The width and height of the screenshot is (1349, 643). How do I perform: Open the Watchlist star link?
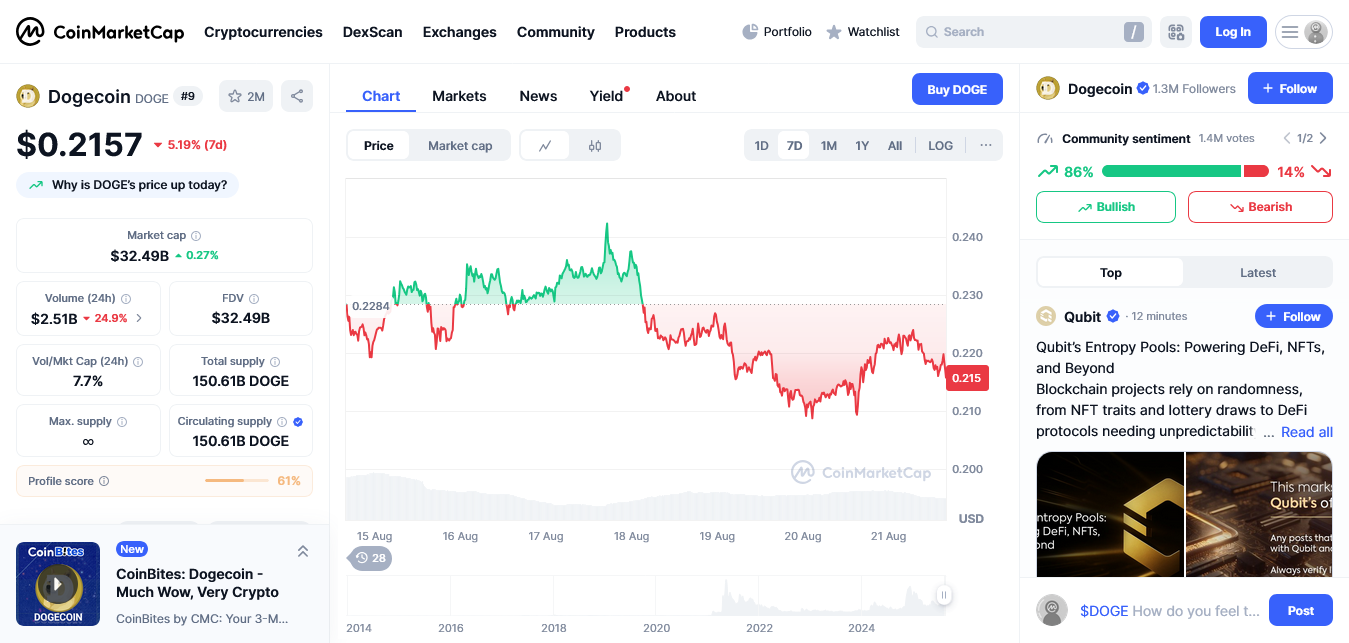point(863,32)
